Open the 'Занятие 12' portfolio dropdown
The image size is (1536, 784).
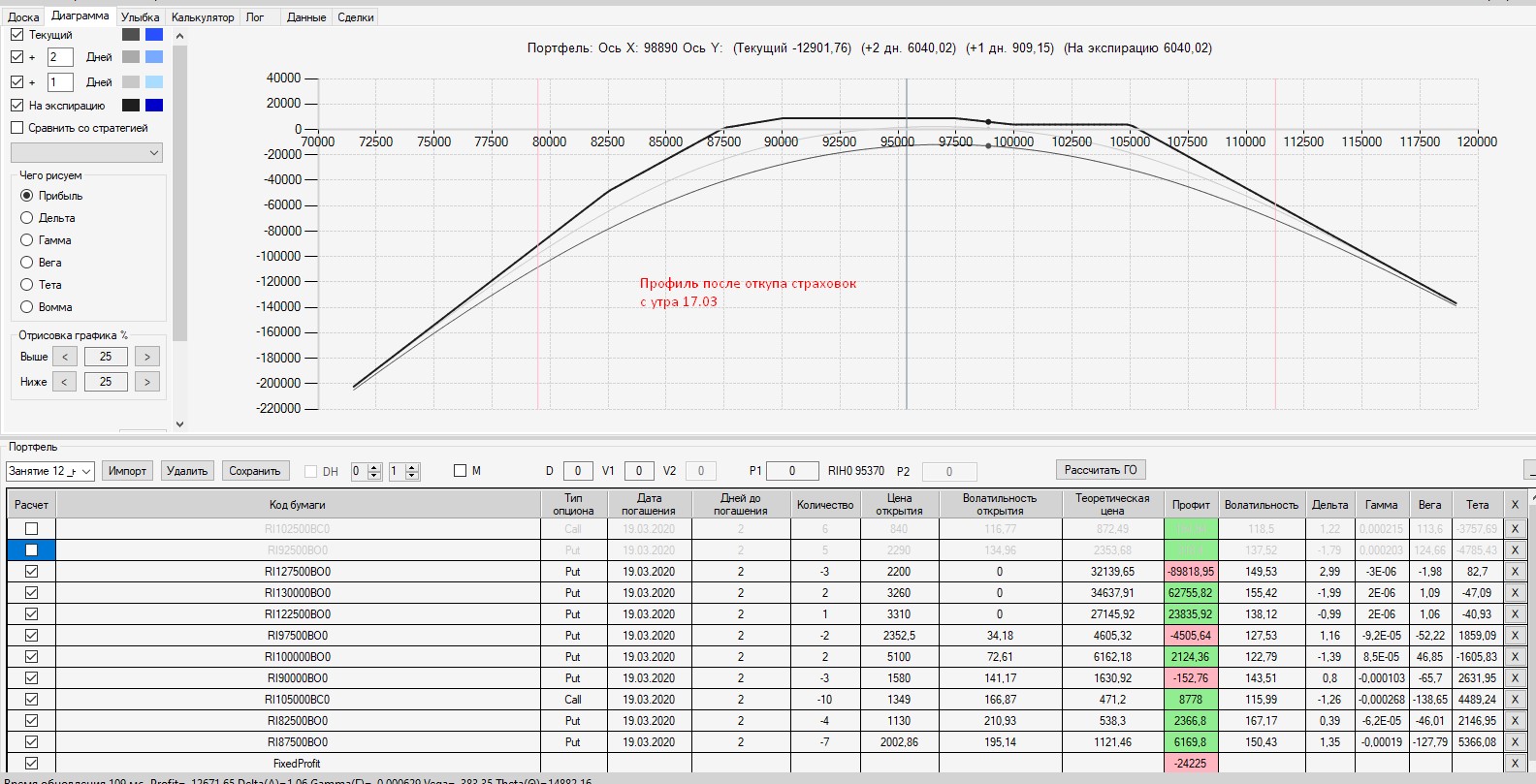tap(50, 471)
